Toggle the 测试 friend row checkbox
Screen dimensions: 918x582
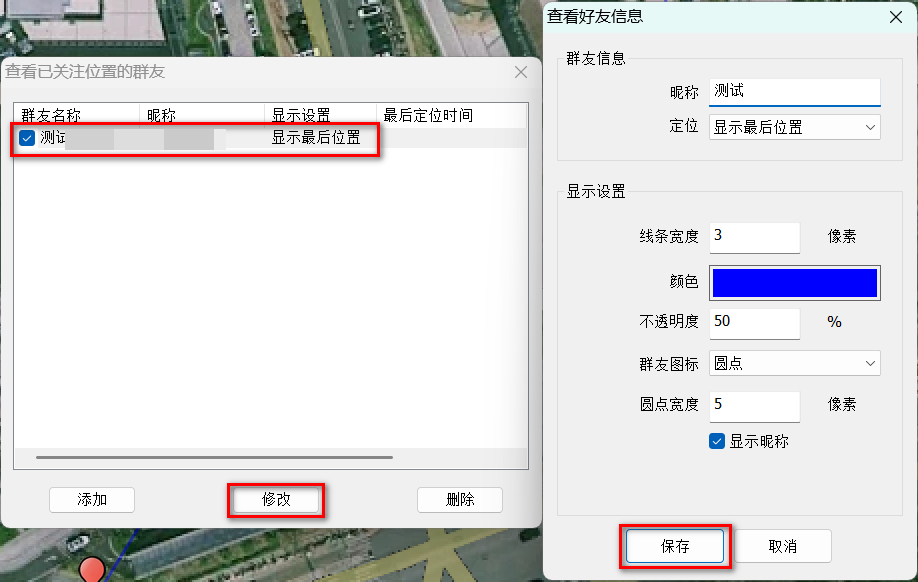[x=27, y=138]
